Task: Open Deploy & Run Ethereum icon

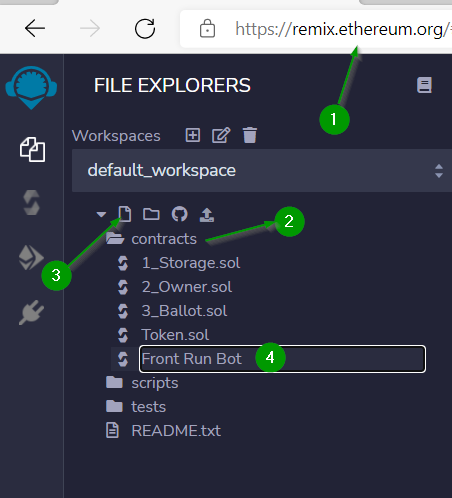Action: [31, 257]
